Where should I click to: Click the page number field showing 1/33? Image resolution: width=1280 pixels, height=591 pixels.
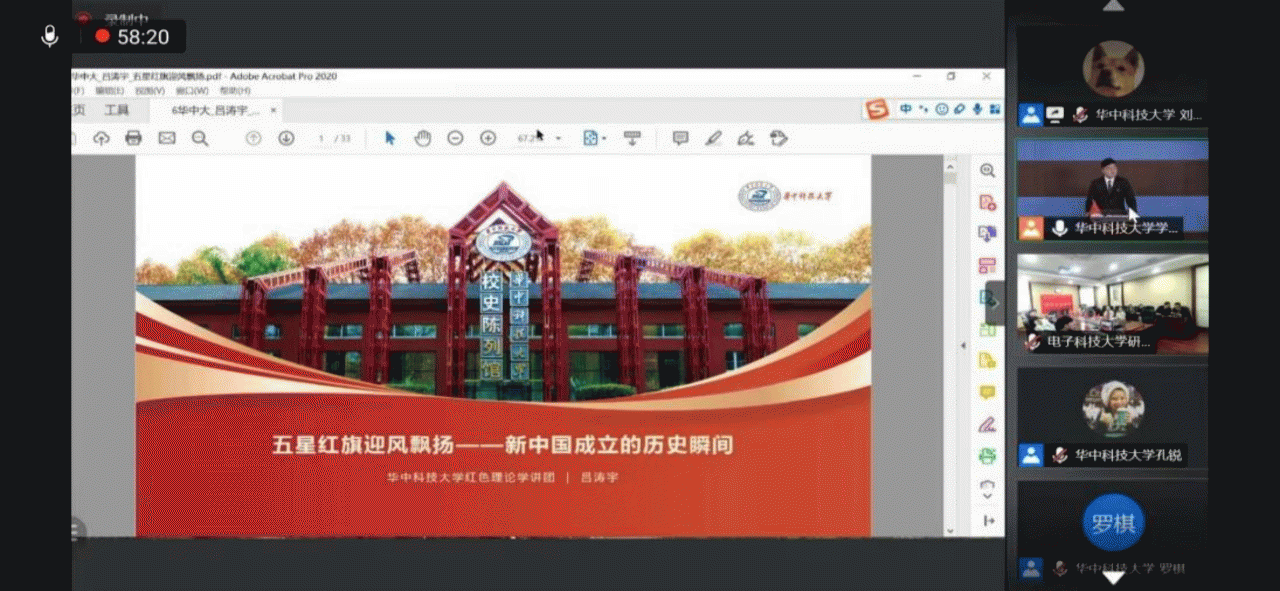pyautogui.click(x=330, y=138)
